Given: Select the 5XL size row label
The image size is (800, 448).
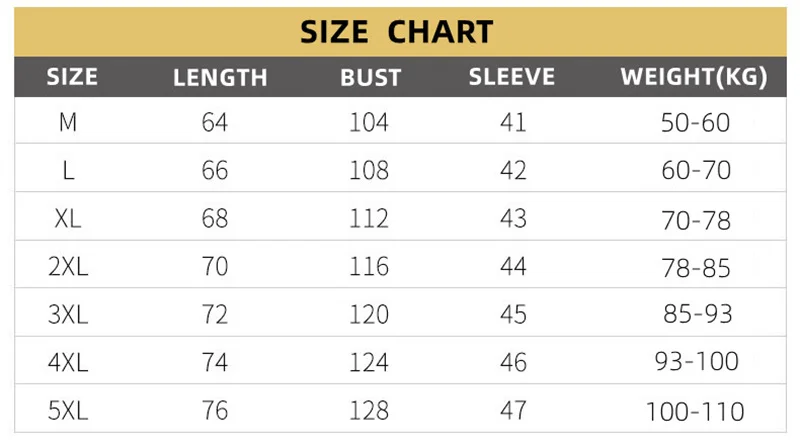Looking at the screenshot, I should coord(68,410).
